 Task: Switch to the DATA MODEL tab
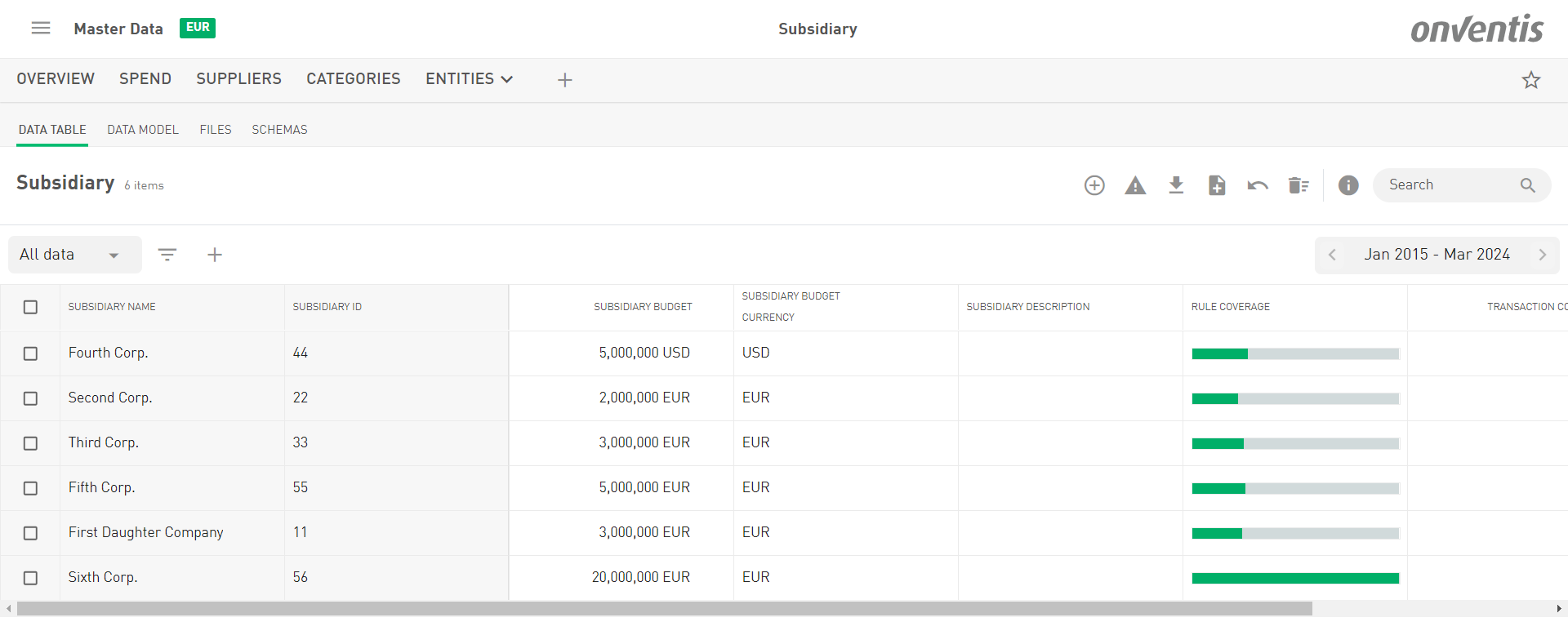click(x=143, y=130)
